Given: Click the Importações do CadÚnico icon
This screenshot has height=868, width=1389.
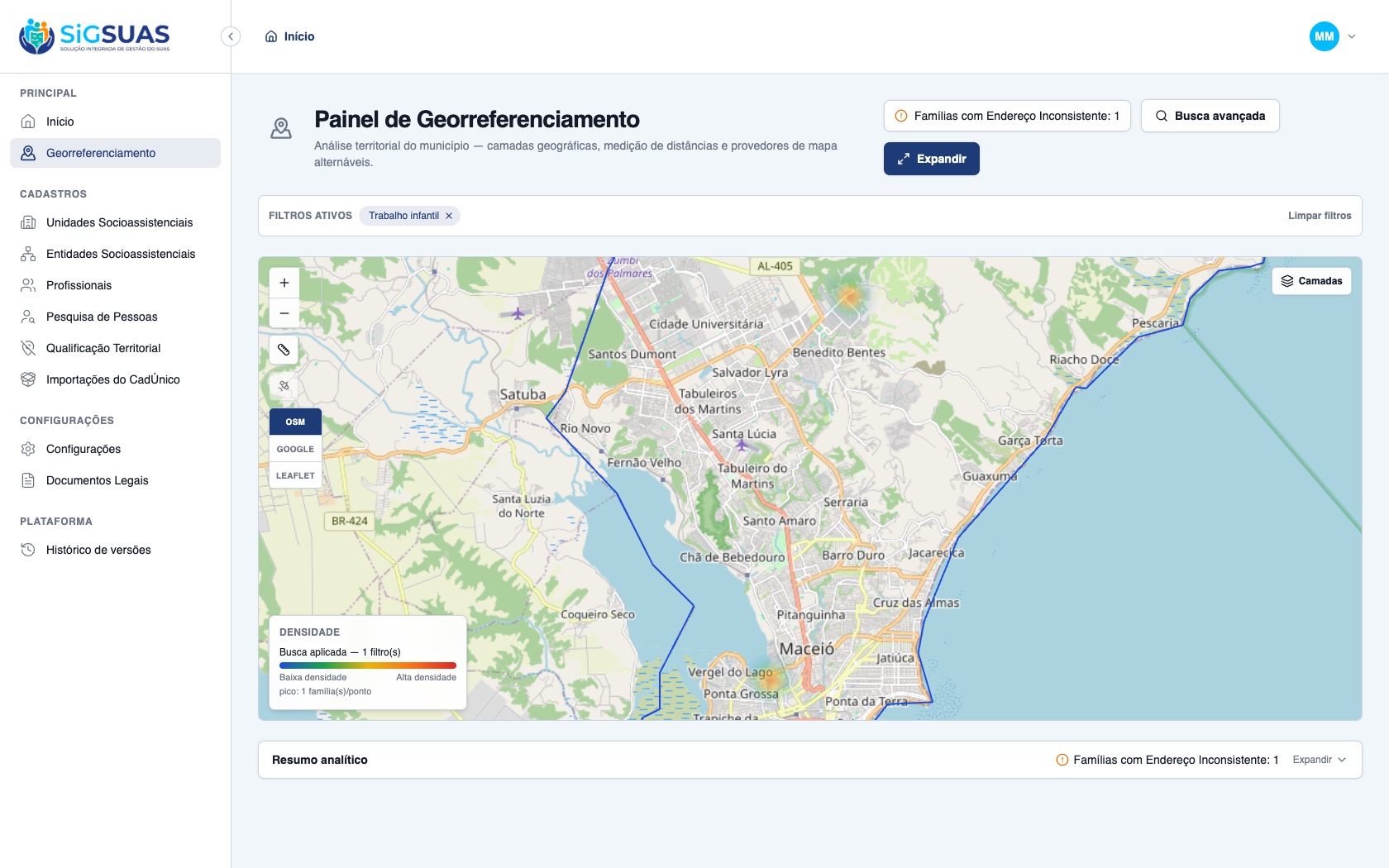Looking at the screenshot, I should point(28,379).
